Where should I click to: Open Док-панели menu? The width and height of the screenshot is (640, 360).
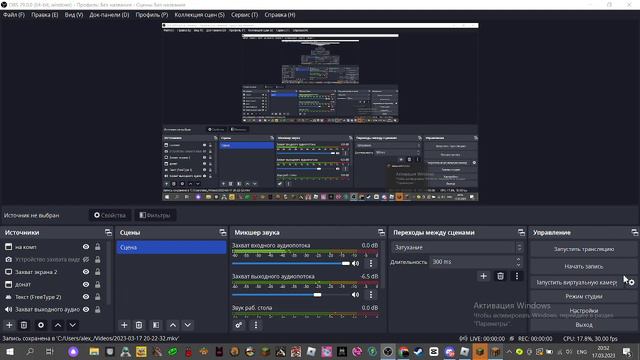click(109, 15)
